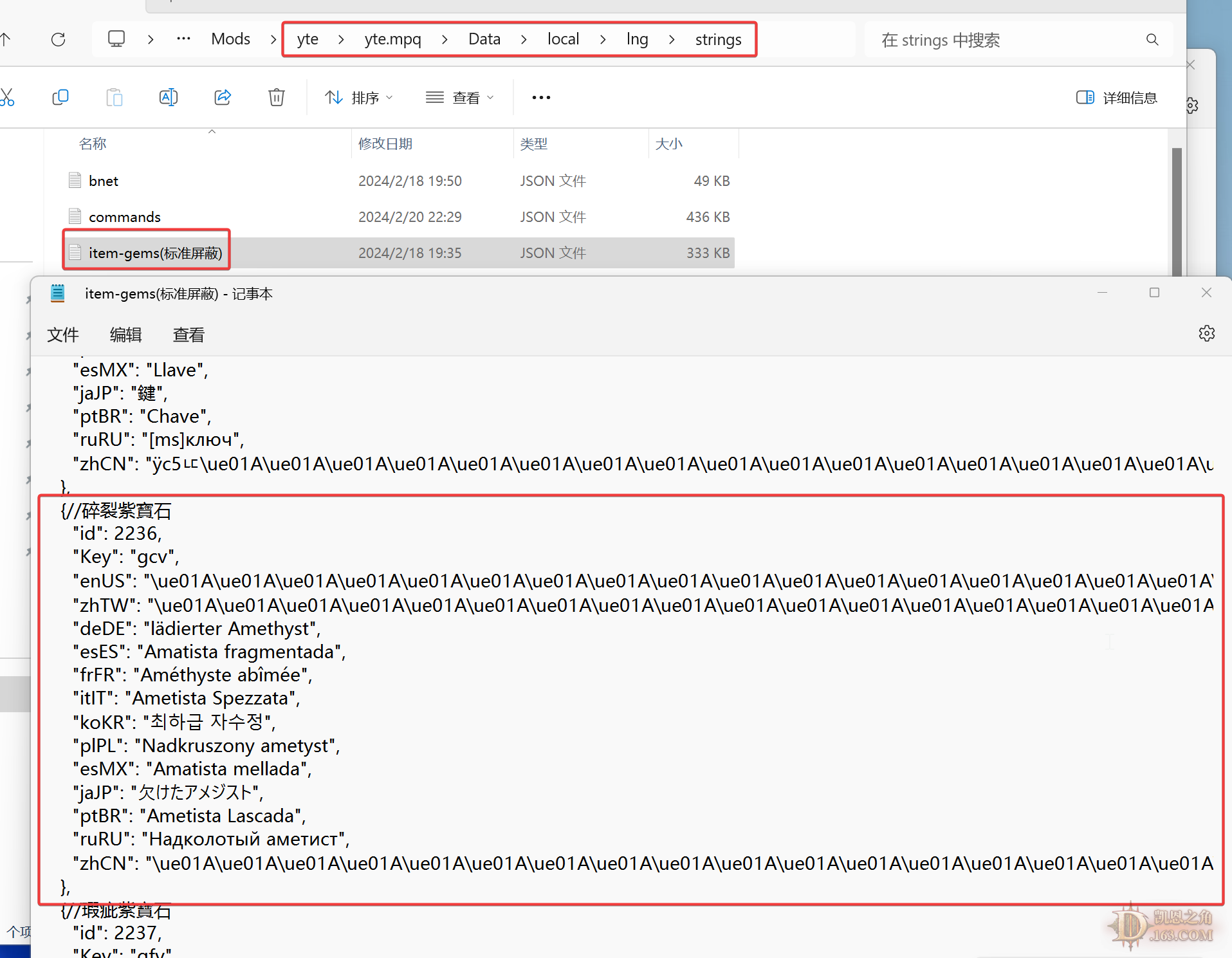1232x958 pixels.
Task: Click the "id": 2237 line
Action: pos(117,933)
